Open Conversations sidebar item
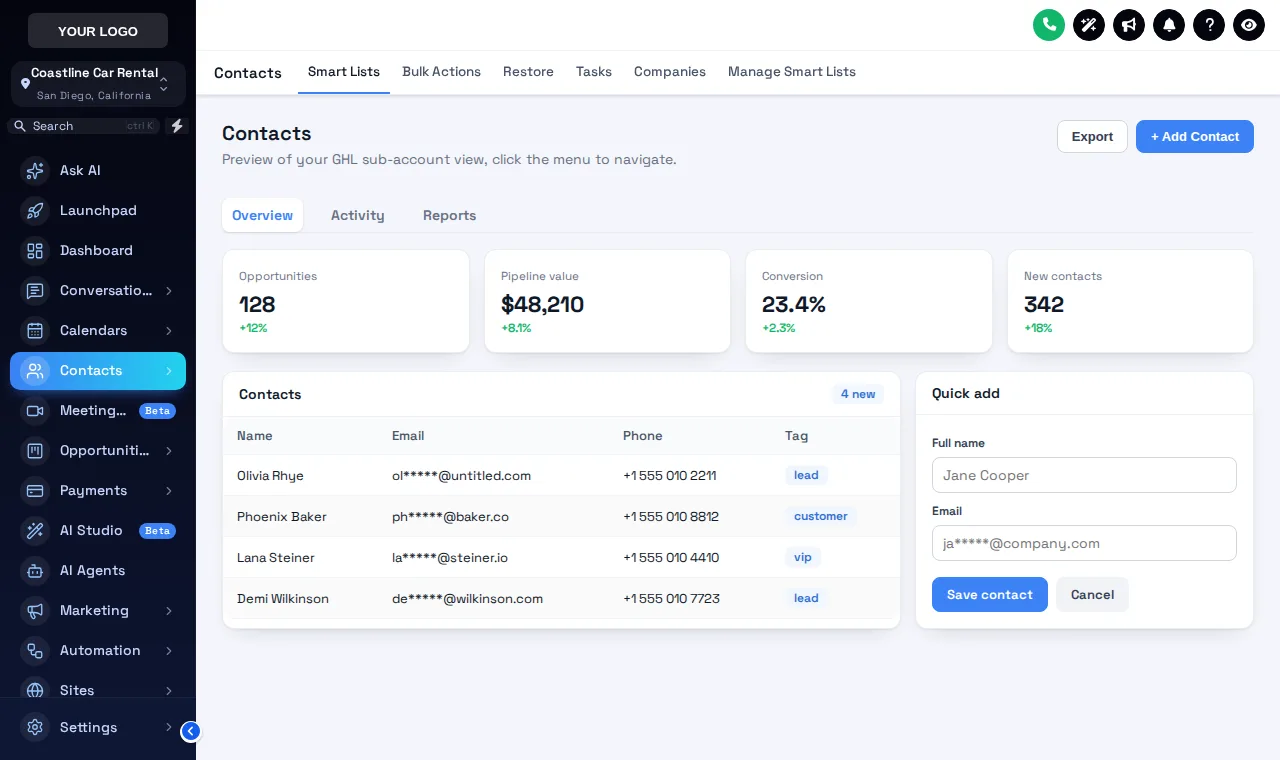Screen dimensions: 1280x760 [98, 290]
